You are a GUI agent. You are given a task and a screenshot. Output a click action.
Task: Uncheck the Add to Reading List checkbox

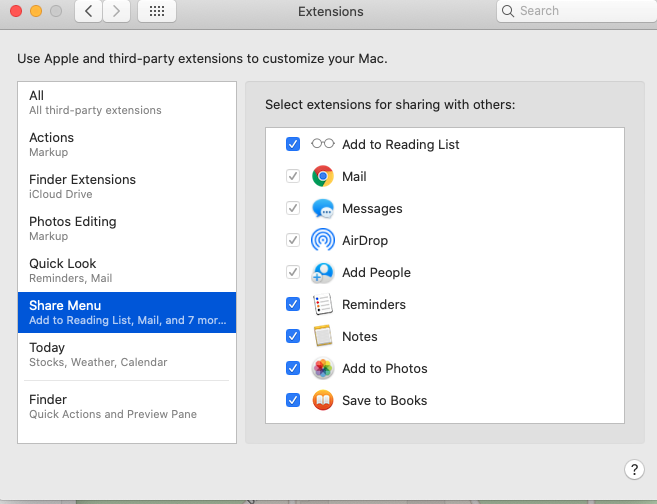click(x=293, y=144)
